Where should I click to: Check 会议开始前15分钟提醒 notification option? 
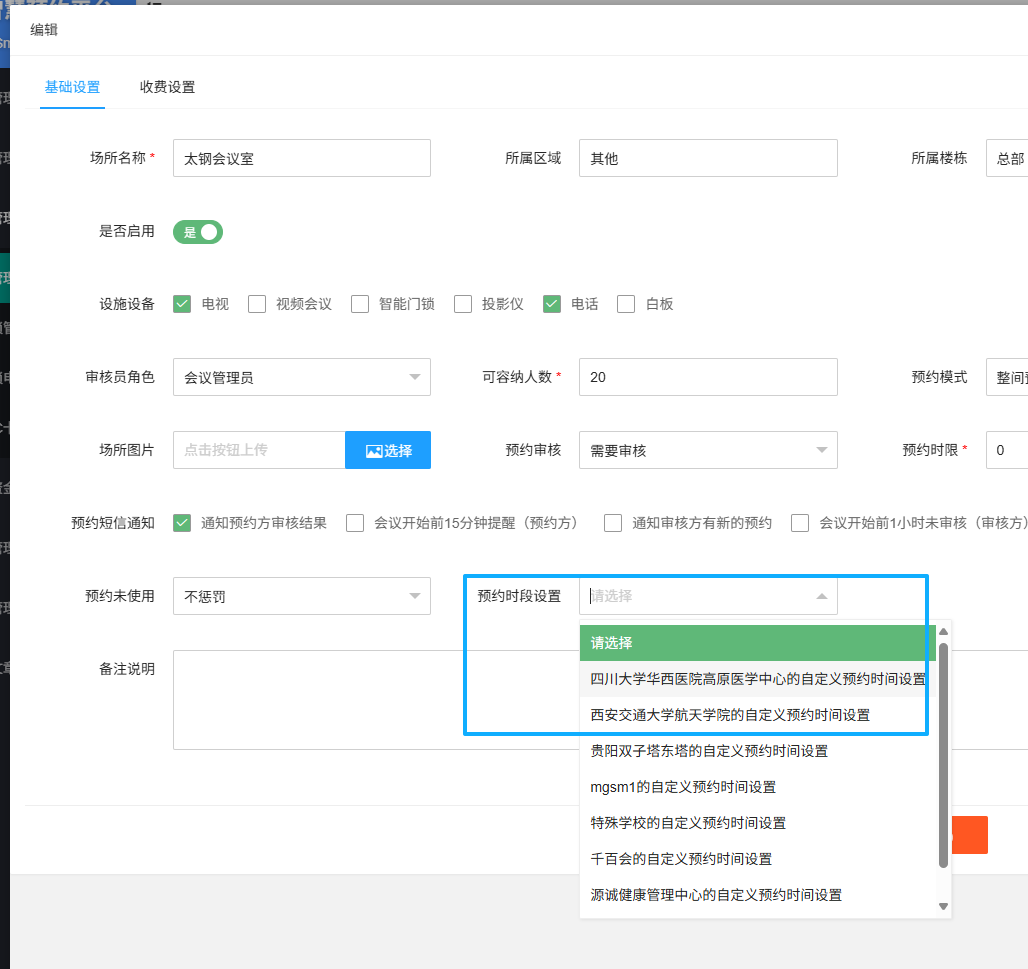(x=355, y=523)
